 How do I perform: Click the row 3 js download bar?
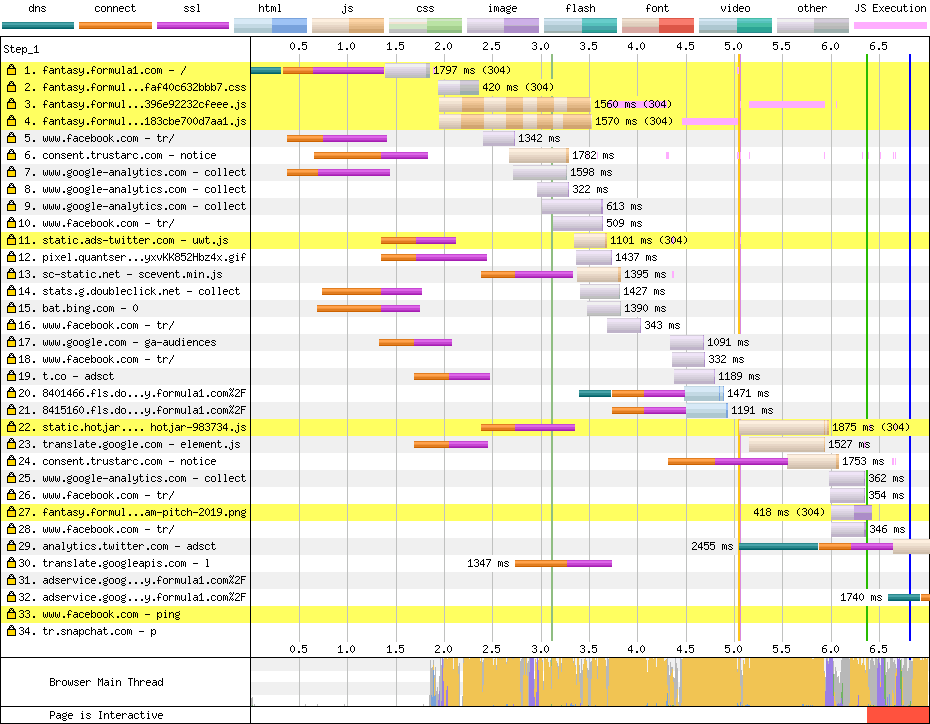coord(515,104)
